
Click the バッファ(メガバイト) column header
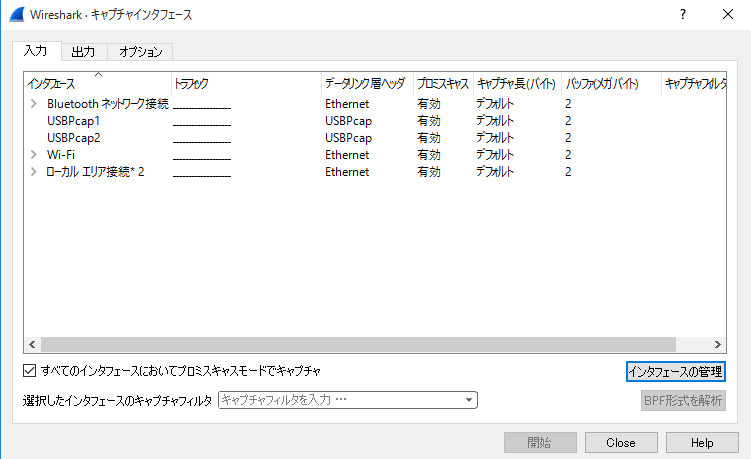pos(611,83)
